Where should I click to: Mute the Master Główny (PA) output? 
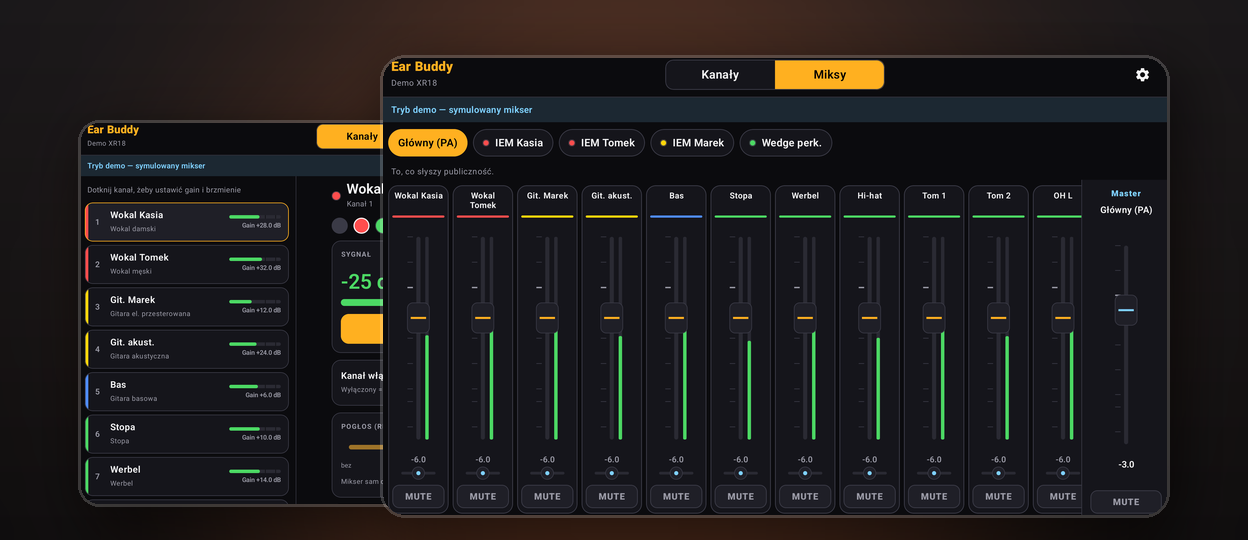[x=1126, y=502]
